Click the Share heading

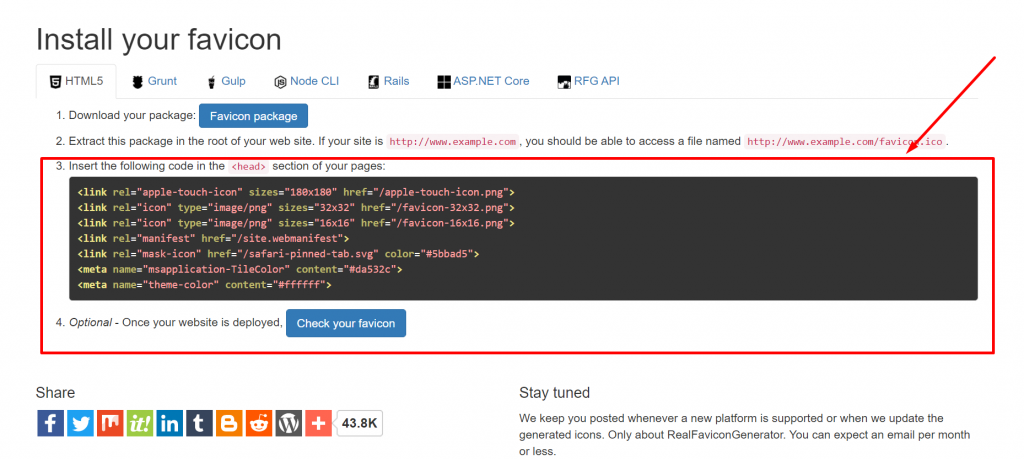[x=56, y=392]
